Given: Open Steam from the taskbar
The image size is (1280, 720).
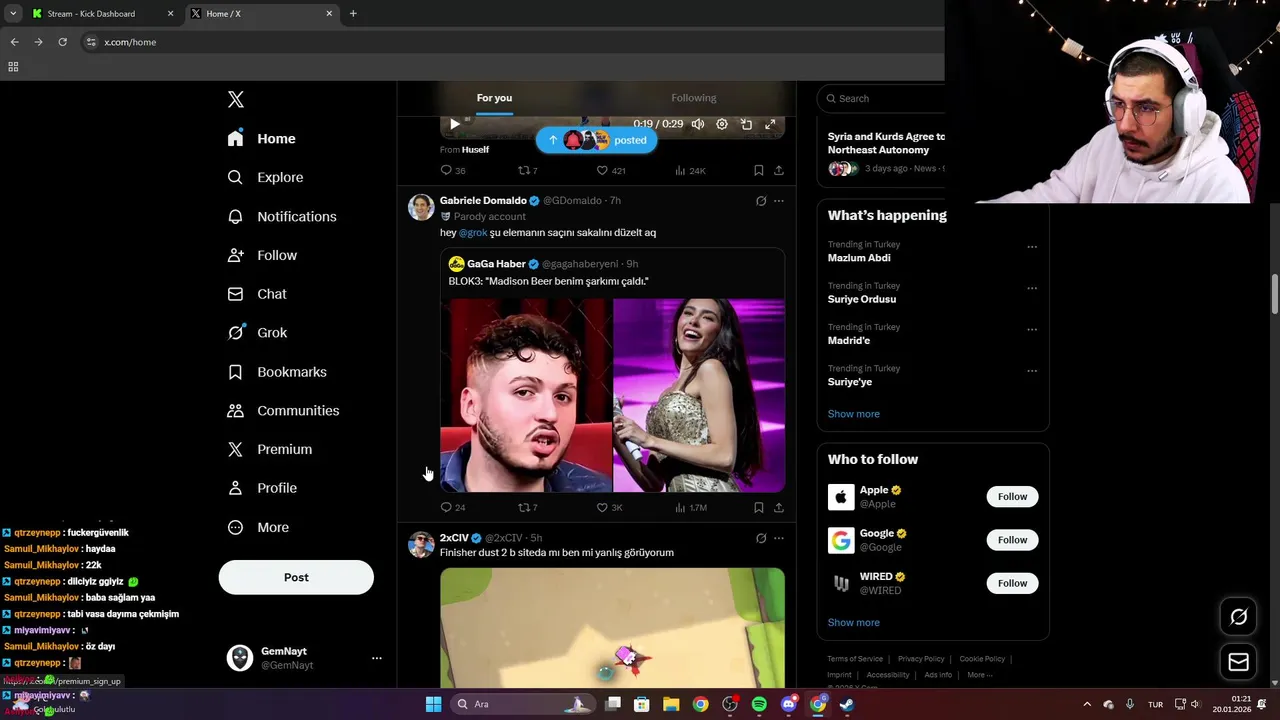Looking at the screenshot, I should 846,704.
